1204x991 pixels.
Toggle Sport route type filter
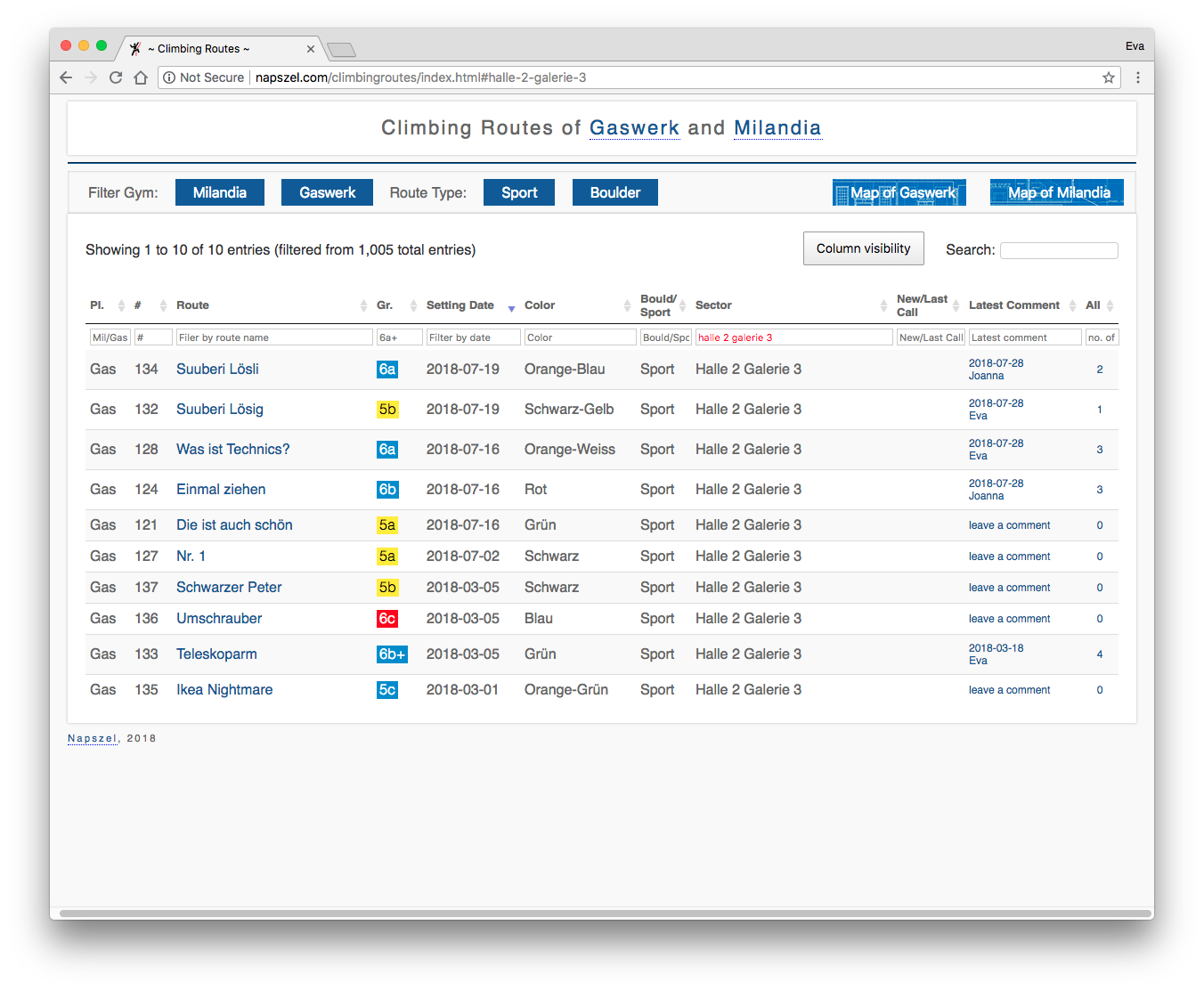point(519,192)
